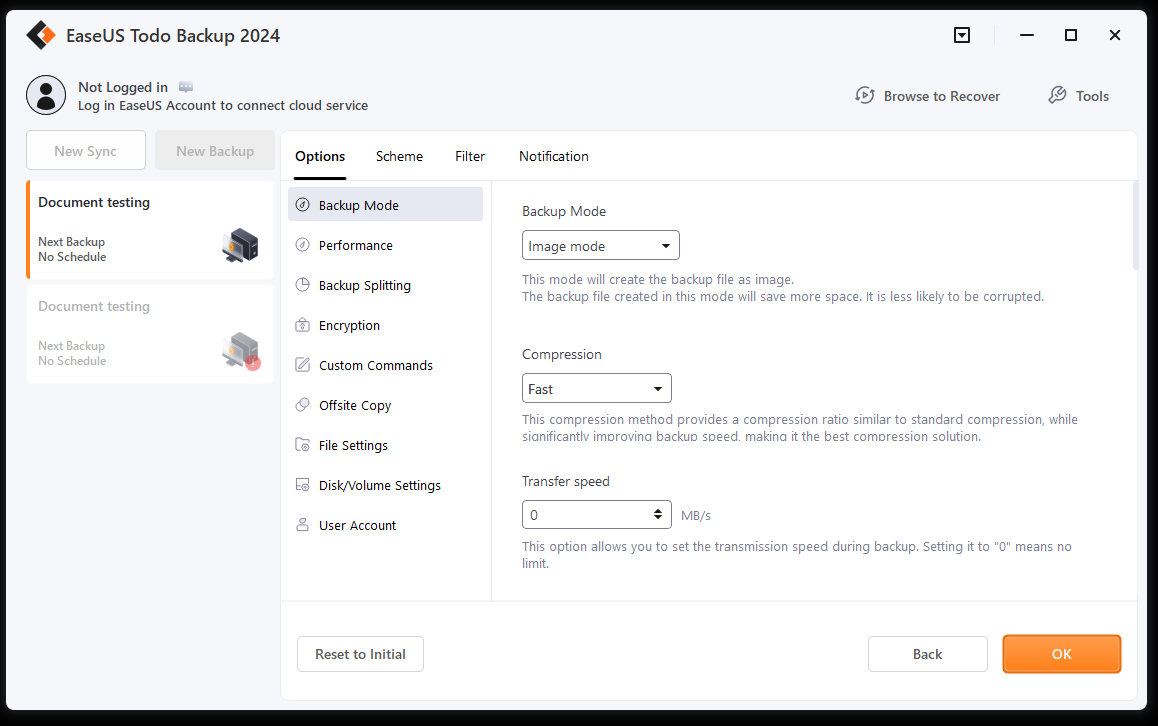Click Log in EaseUS Account link text

point(223,105)
